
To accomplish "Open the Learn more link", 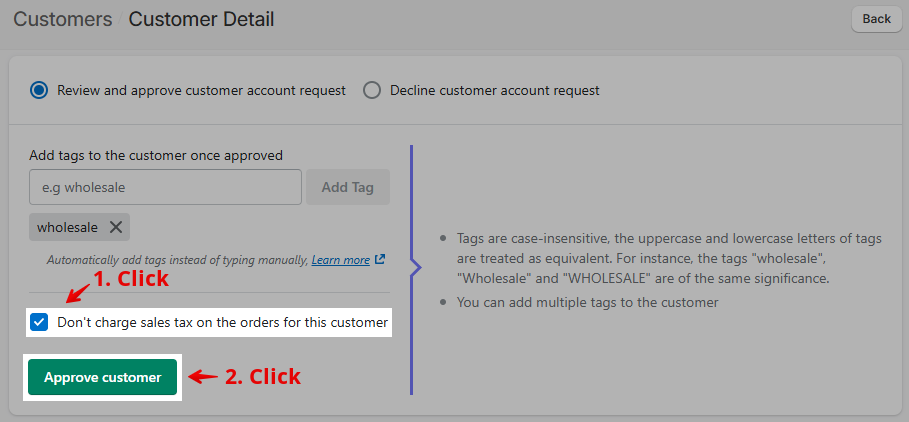I will pyautogui.click(x=340, y=260).
